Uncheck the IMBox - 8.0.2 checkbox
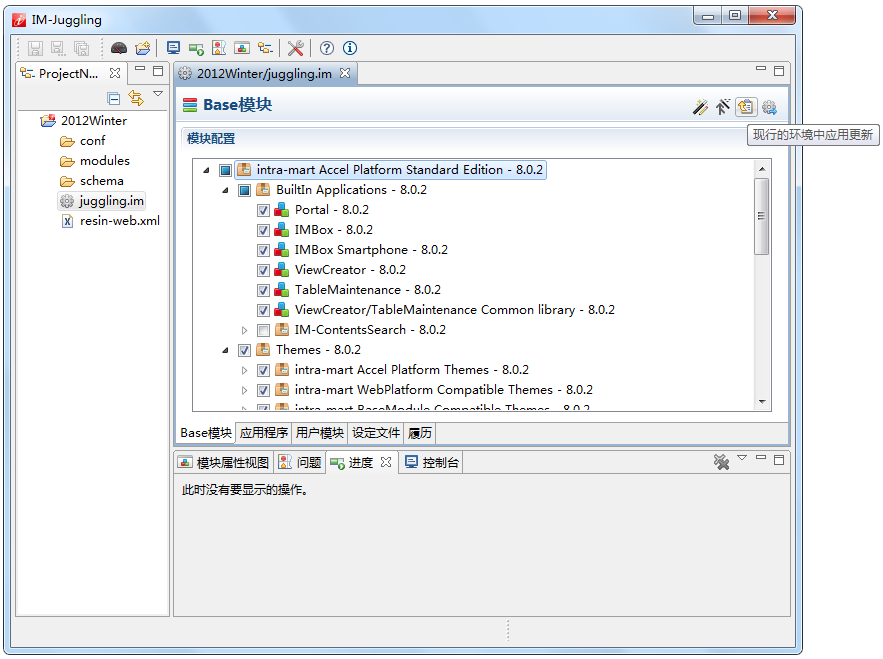The image size is (883, 659). (x=263, y=230)
